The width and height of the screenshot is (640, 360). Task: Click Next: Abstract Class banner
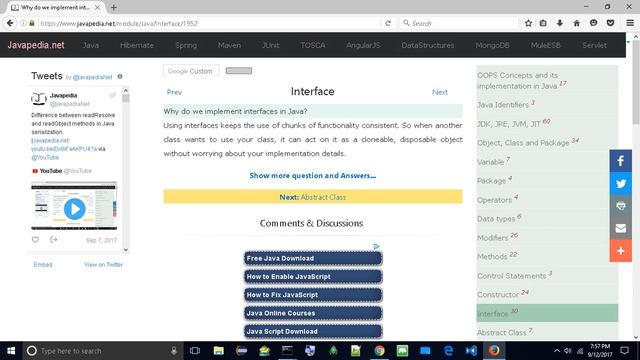pyautogui.click(x=313, y=197)
